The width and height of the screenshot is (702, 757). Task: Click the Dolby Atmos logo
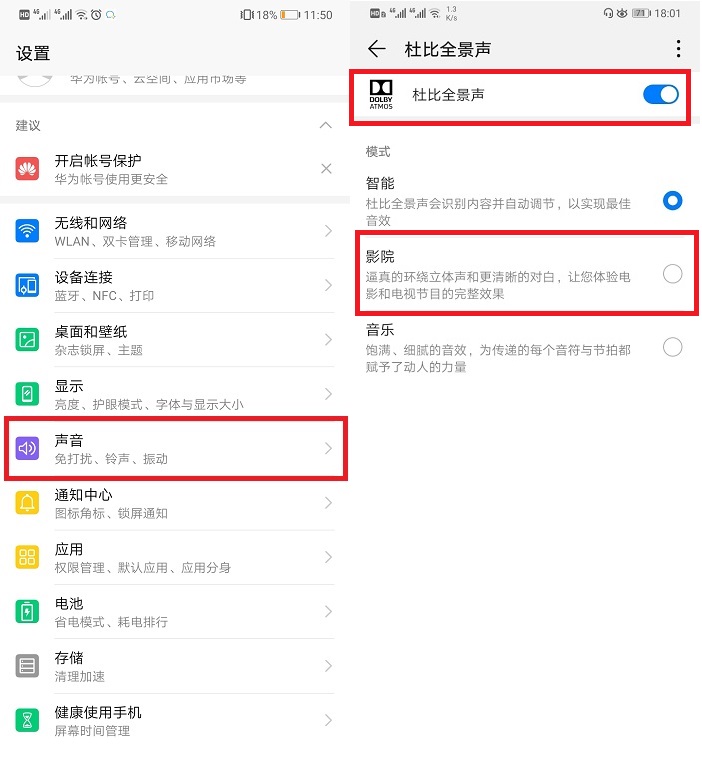coord(381,95)
